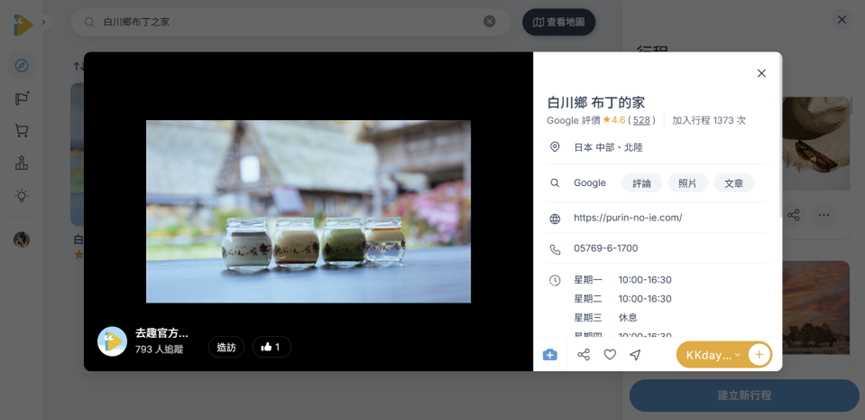Image resolution: width=865 pixels, height=420 pixels.
Task: Open the sunset itinerary thumbnail
Action: (x=816, y=307)
